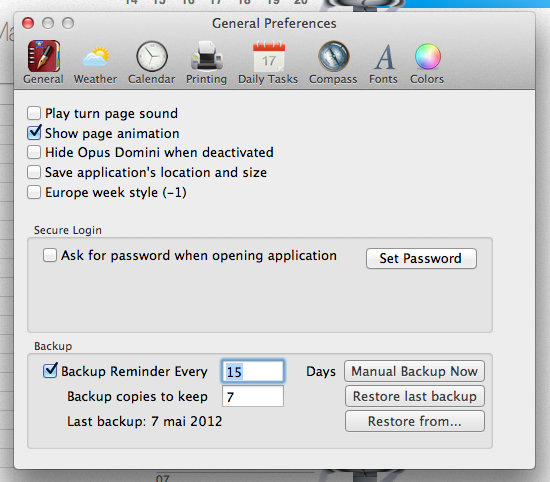Enable Play turn page sound checkbox
Image resolution: width=550 pixels, height=482 pixels.
pyautogui.click(x=34, y=113)
